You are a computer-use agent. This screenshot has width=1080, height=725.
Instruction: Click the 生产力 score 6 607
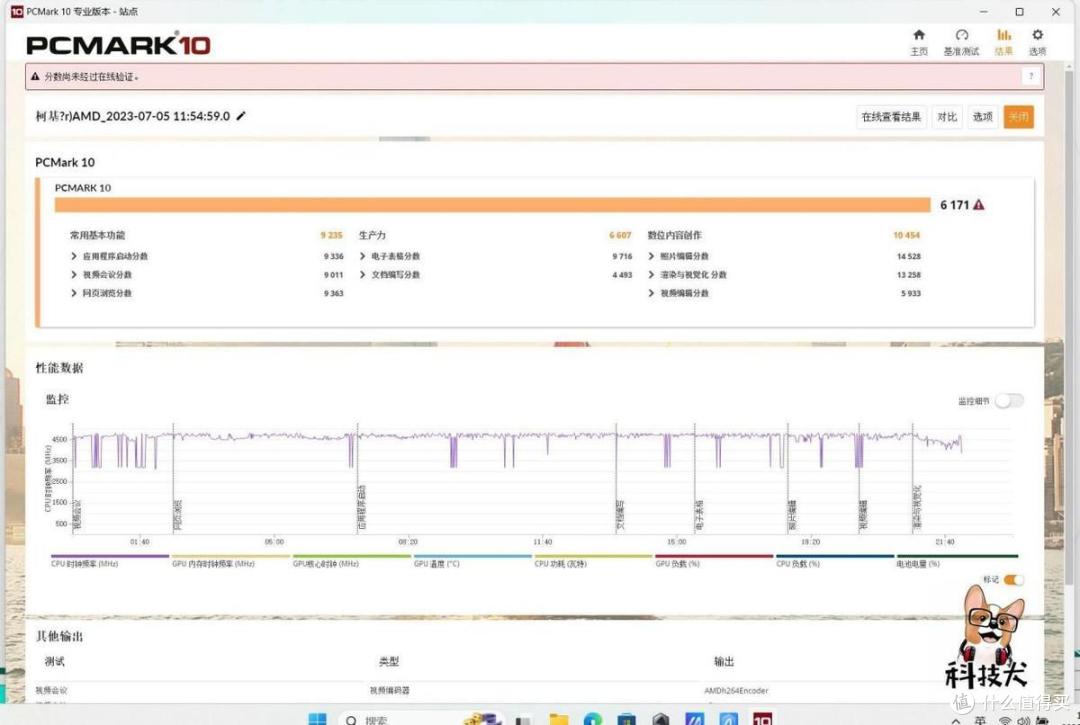point(620,235)
